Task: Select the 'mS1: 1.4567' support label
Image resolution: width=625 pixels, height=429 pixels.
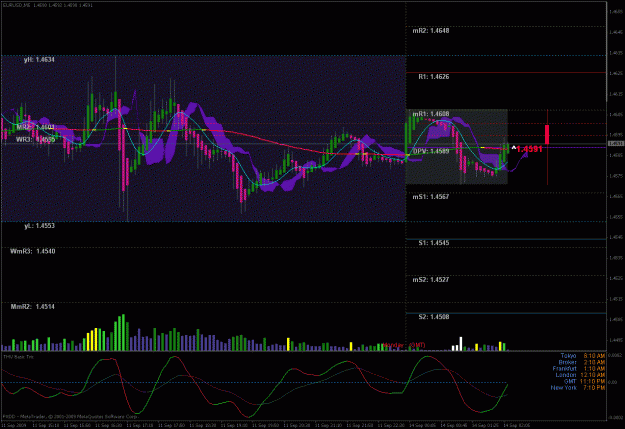Action: 431,197
